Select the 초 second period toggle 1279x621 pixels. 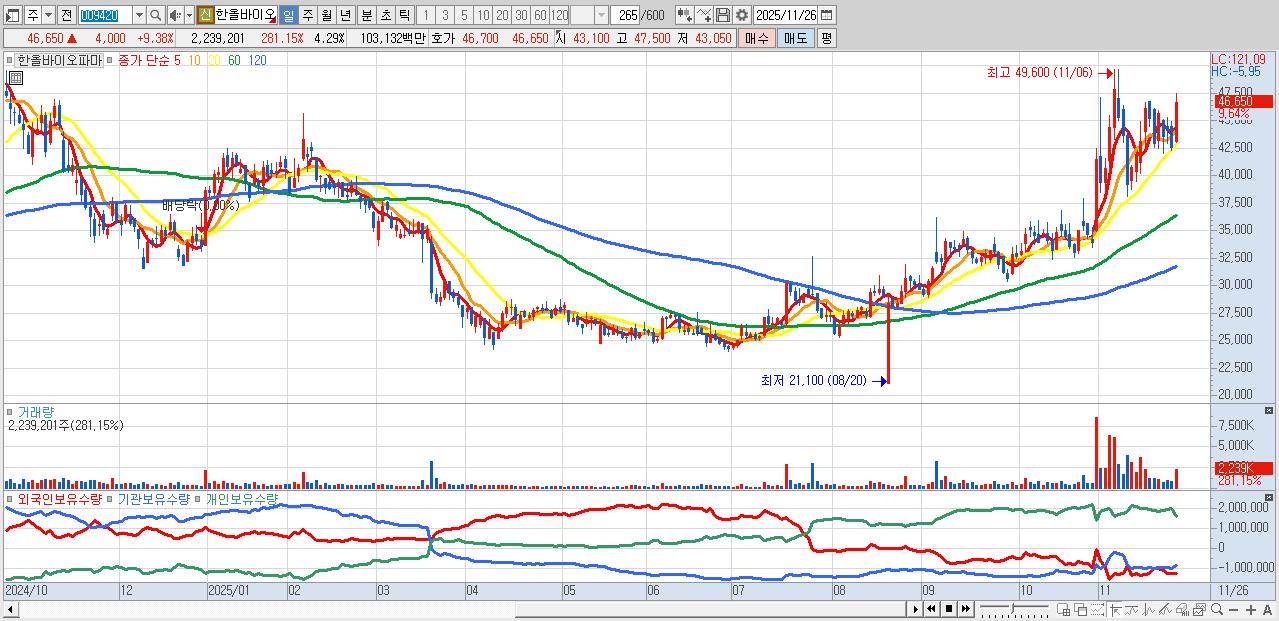pos(385,15)
